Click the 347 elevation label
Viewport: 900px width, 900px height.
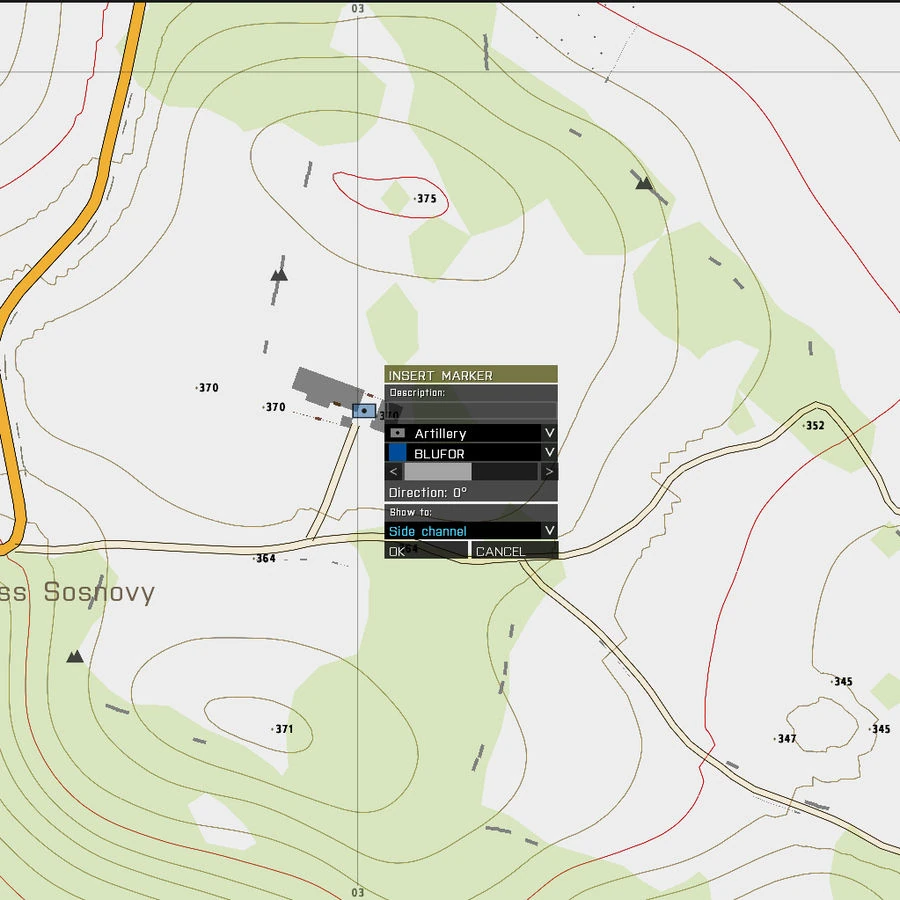(x=785, y=739)
